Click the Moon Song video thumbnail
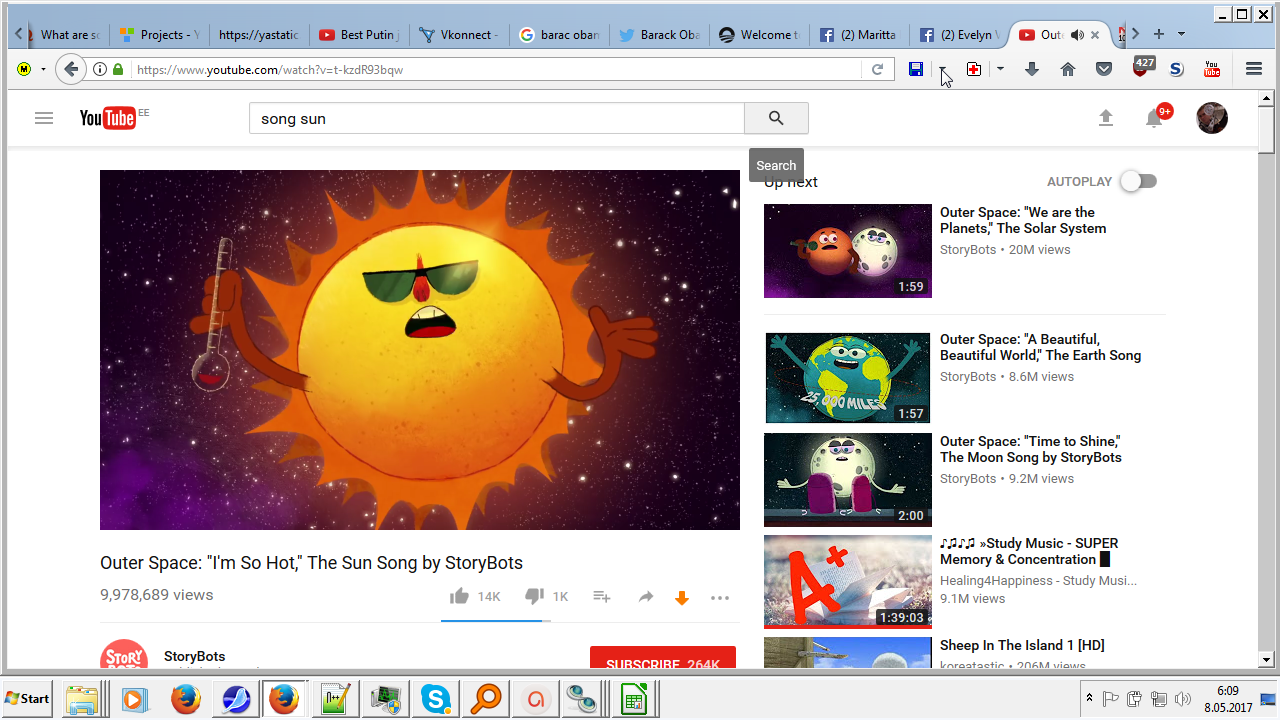The image size is (1280, 720). [848, 480]
